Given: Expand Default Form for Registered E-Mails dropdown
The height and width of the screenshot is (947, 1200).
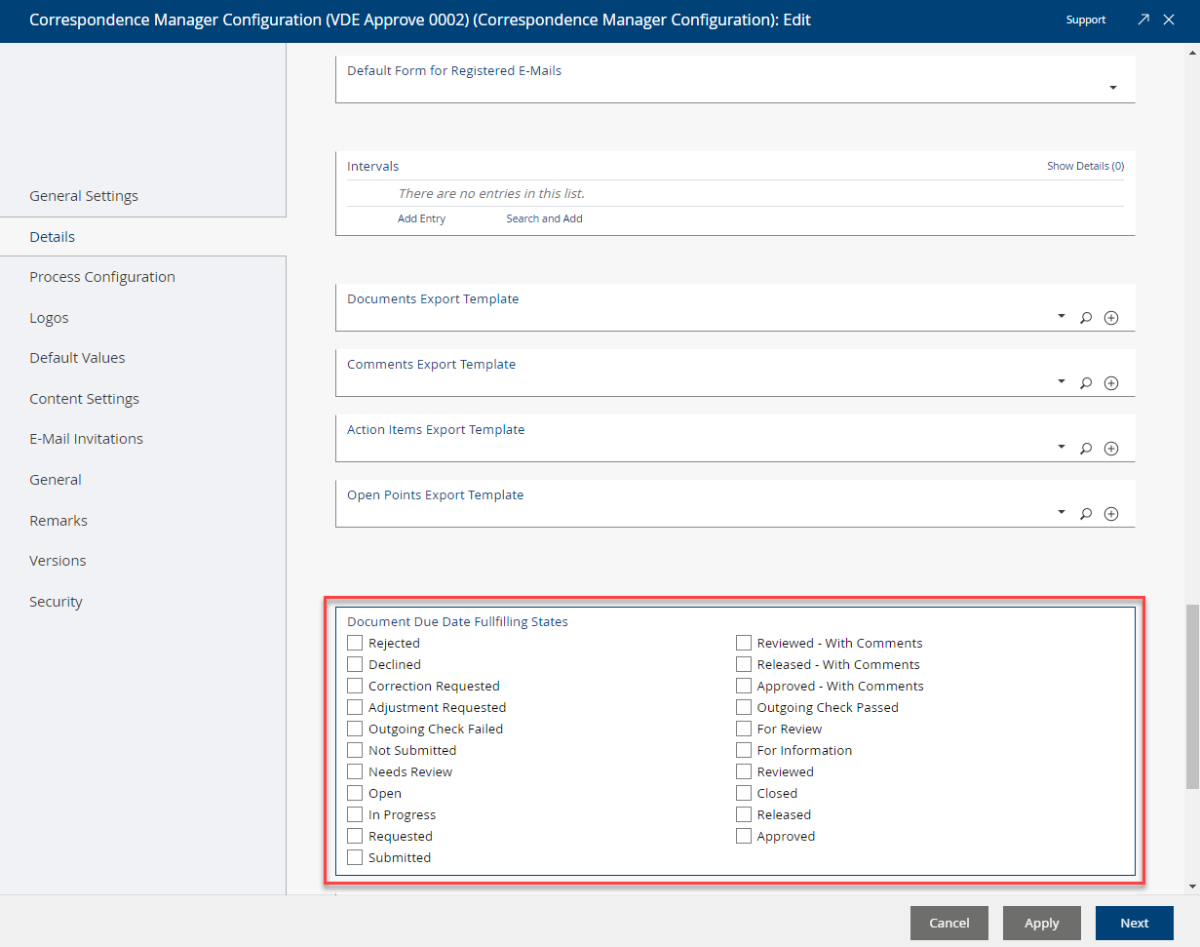Looking at the screenshot, I should (x=1113, y=89).
